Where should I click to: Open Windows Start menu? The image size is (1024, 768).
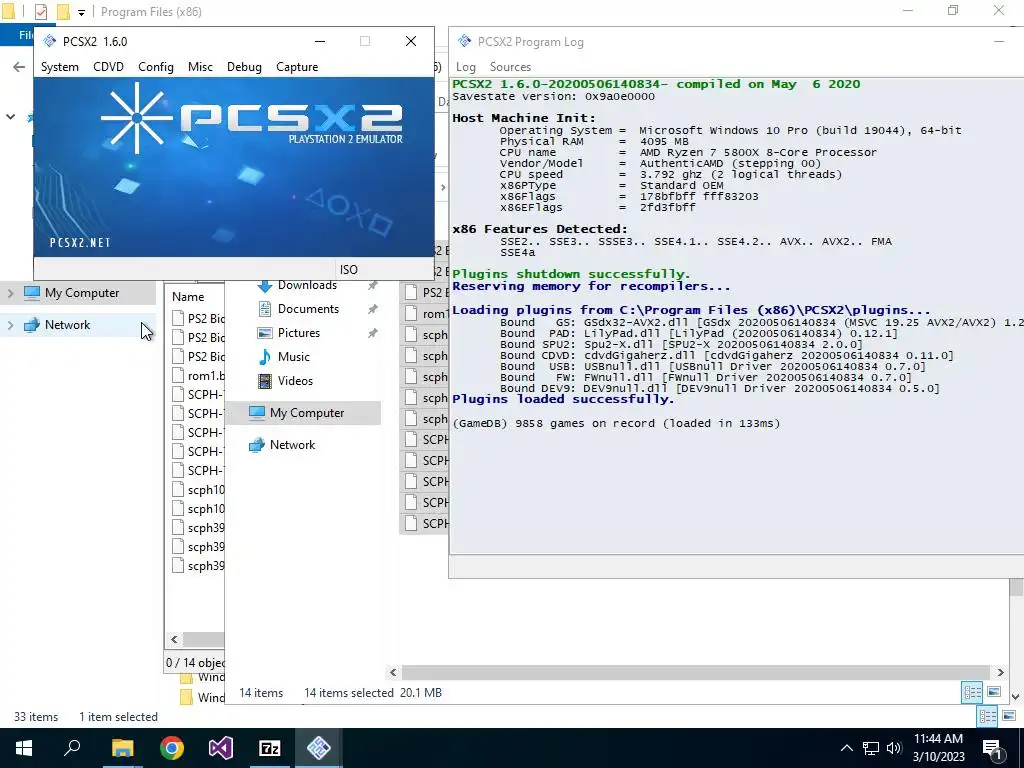point(24,748)
